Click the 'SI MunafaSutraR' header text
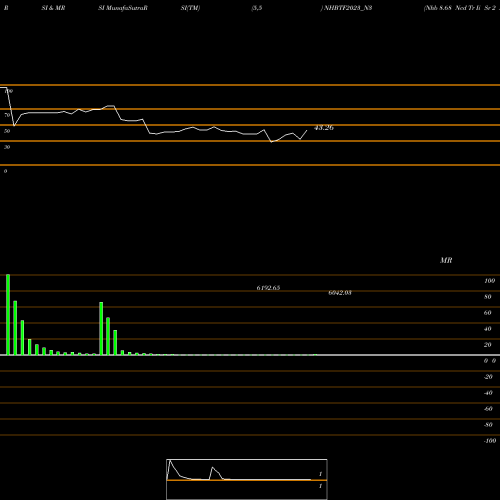This screenshot has height=500, width=500. (x=123, y=8)
